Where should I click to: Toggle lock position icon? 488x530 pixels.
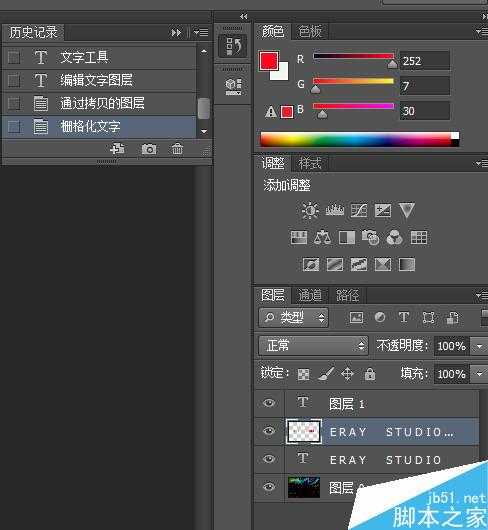click(347, 374)
